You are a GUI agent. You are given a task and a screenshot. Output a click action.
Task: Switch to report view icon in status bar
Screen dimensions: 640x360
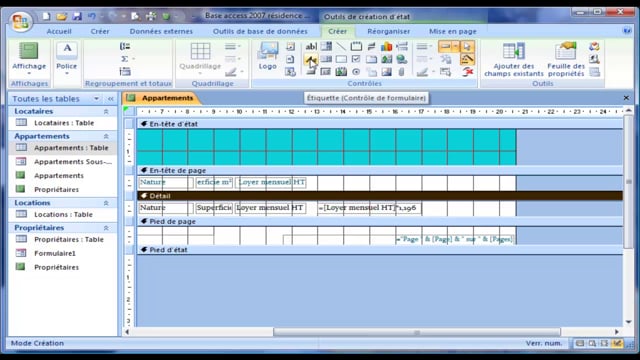(580, 343)
